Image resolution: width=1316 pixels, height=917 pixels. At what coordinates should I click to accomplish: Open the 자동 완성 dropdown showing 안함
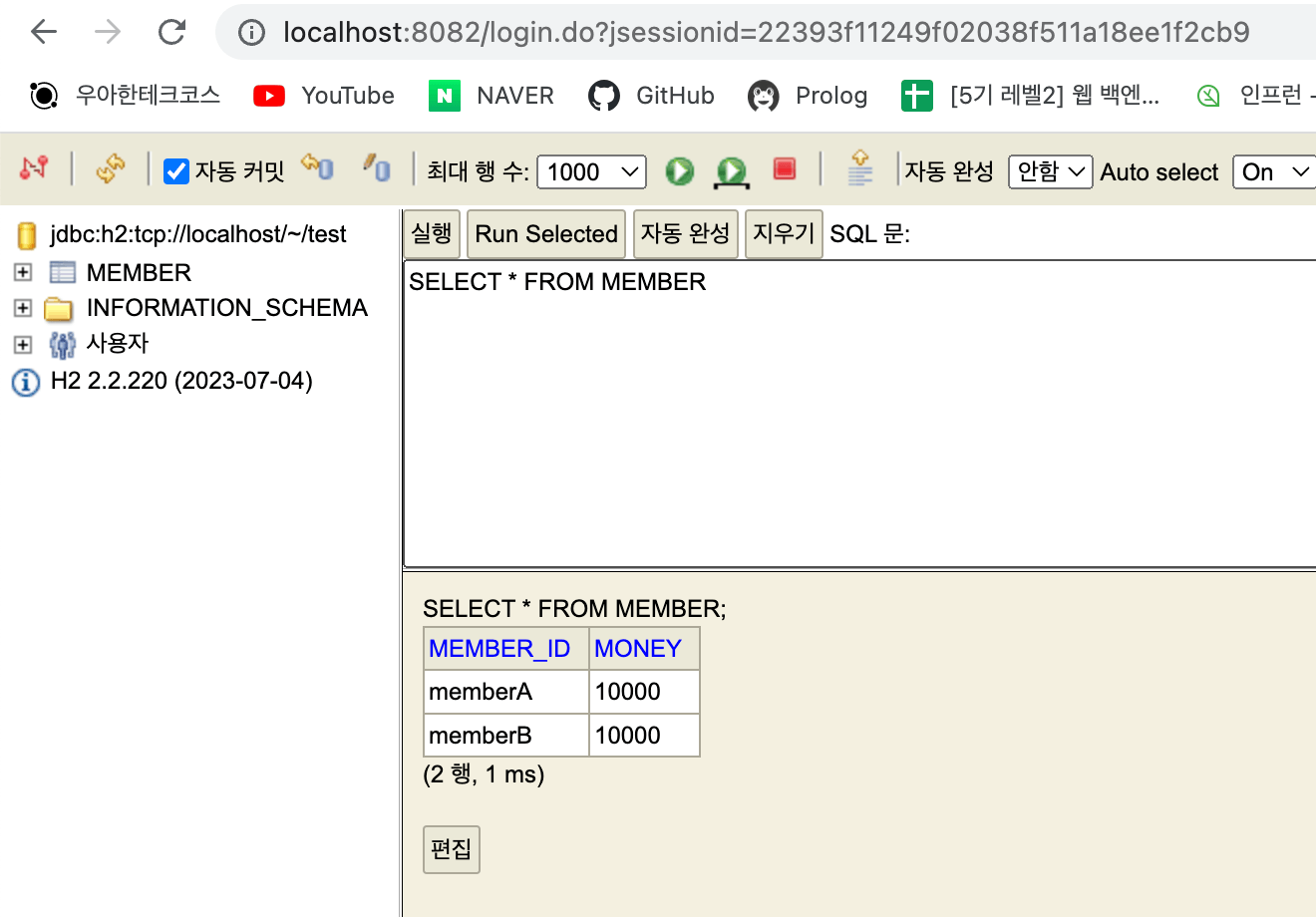[1050, 171]
